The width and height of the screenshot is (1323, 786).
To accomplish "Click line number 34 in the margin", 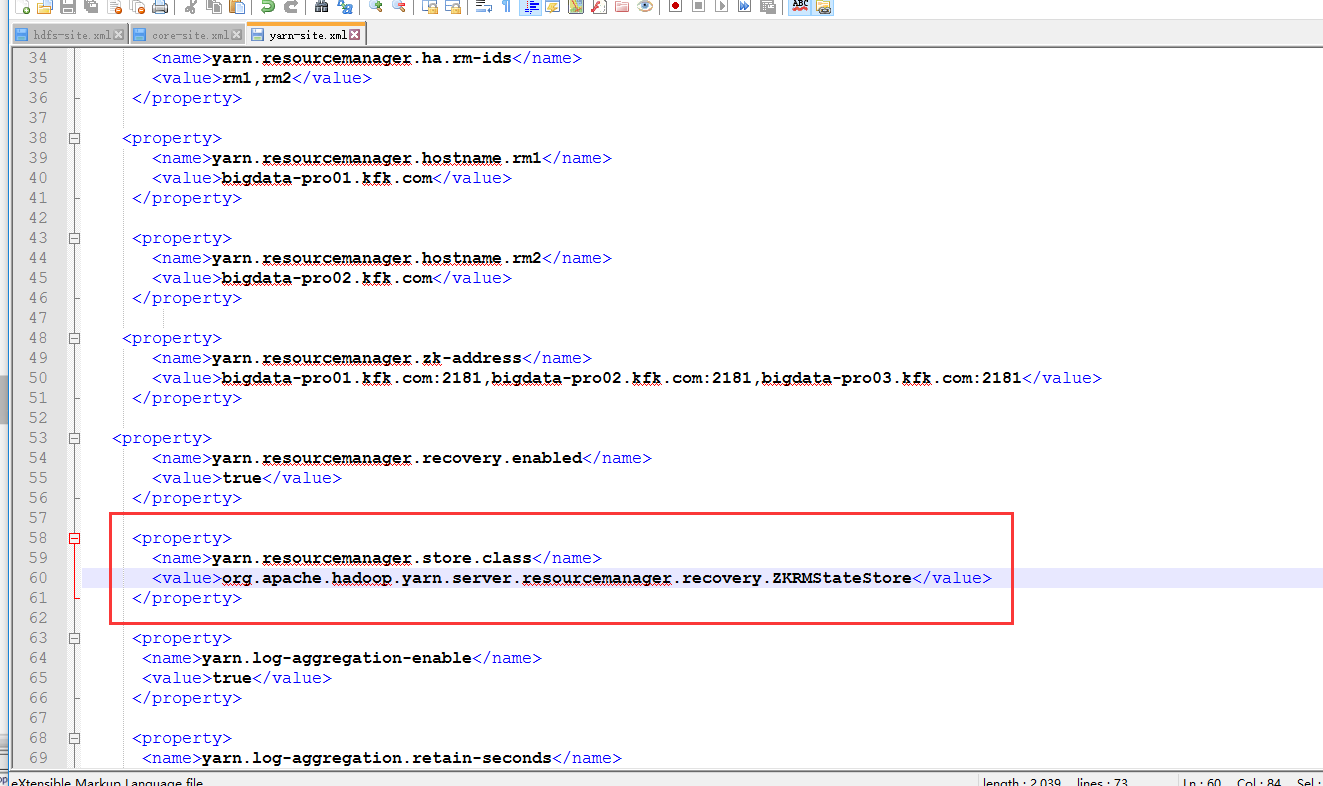I will pyautogui.click(x=38, y=58).
